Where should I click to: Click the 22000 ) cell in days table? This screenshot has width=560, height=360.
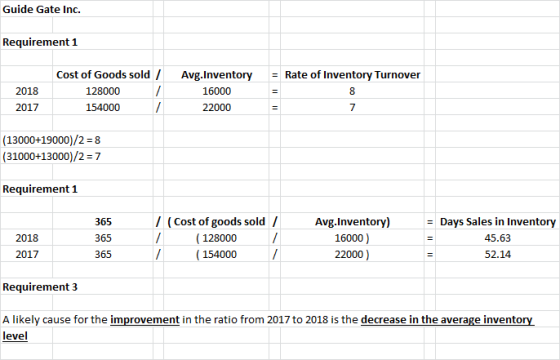coord(352,255)
